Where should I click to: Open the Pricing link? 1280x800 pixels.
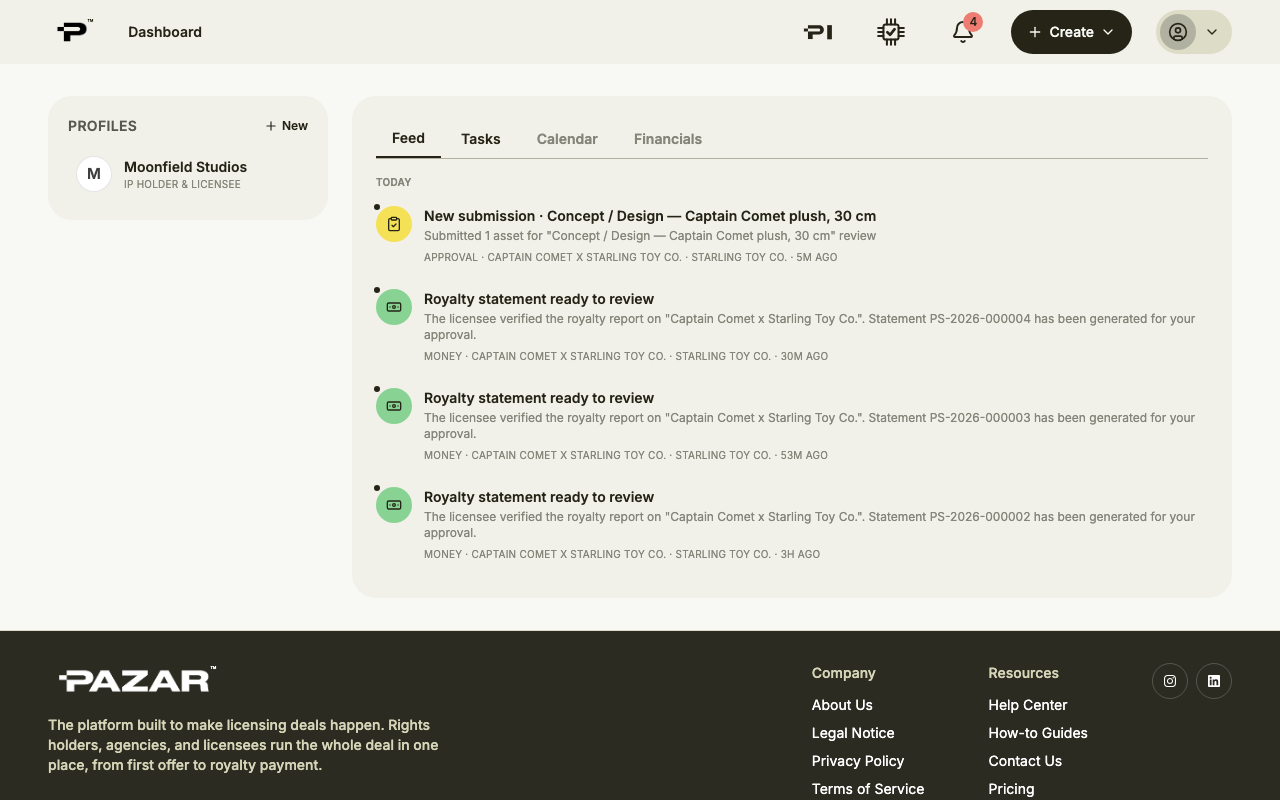point(1011,789)
